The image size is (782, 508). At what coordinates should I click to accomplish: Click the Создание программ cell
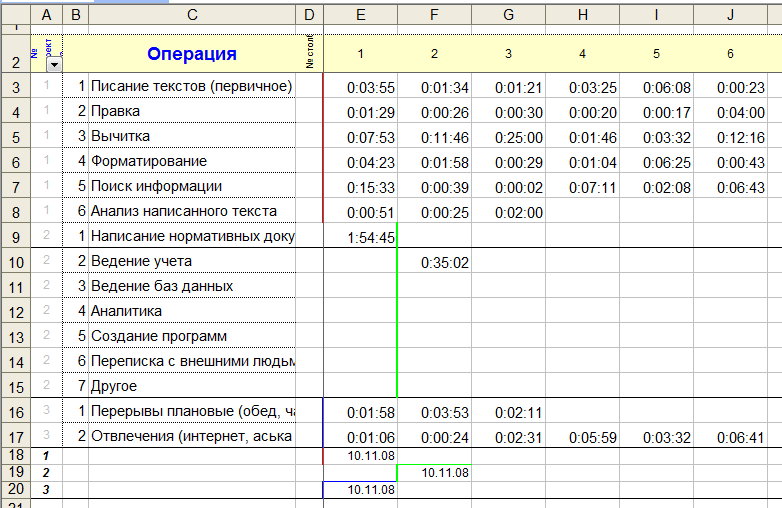tap(192, 336)
